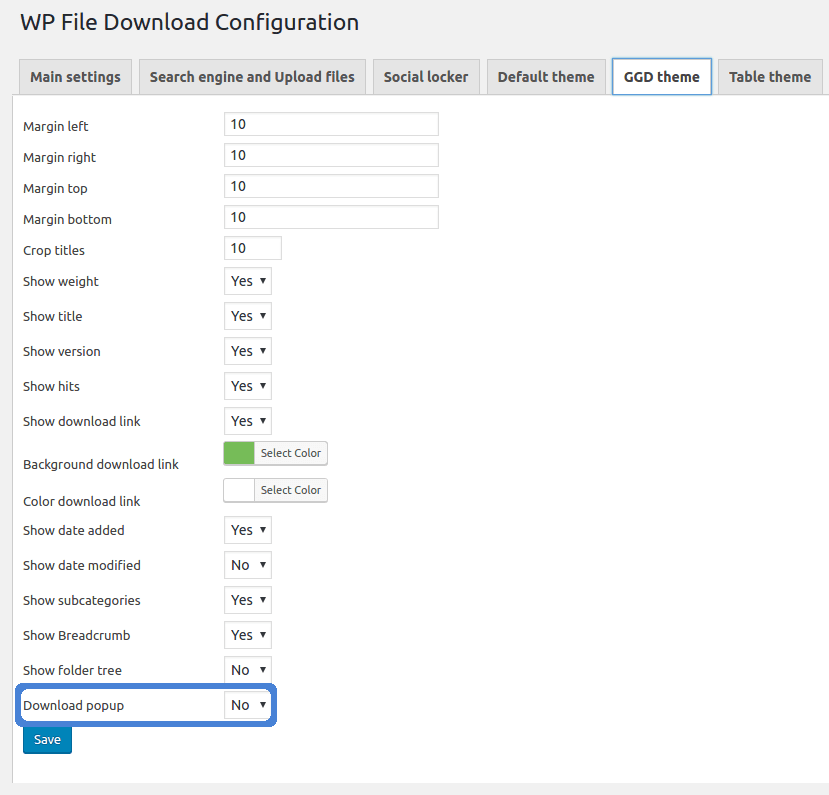Edit the Crop titles field
Screen dimensions: 829x795
pos(253,248)
